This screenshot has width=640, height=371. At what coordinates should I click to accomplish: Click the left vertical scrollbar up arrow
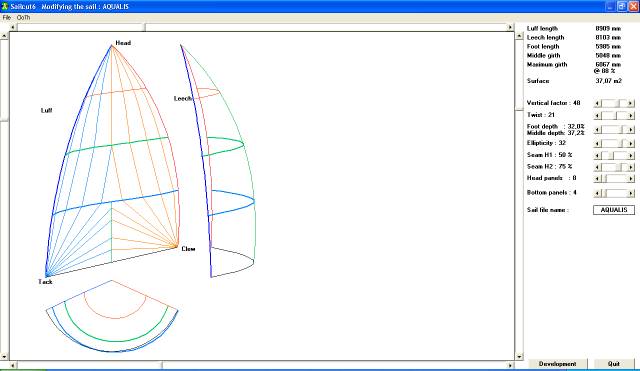4,36
